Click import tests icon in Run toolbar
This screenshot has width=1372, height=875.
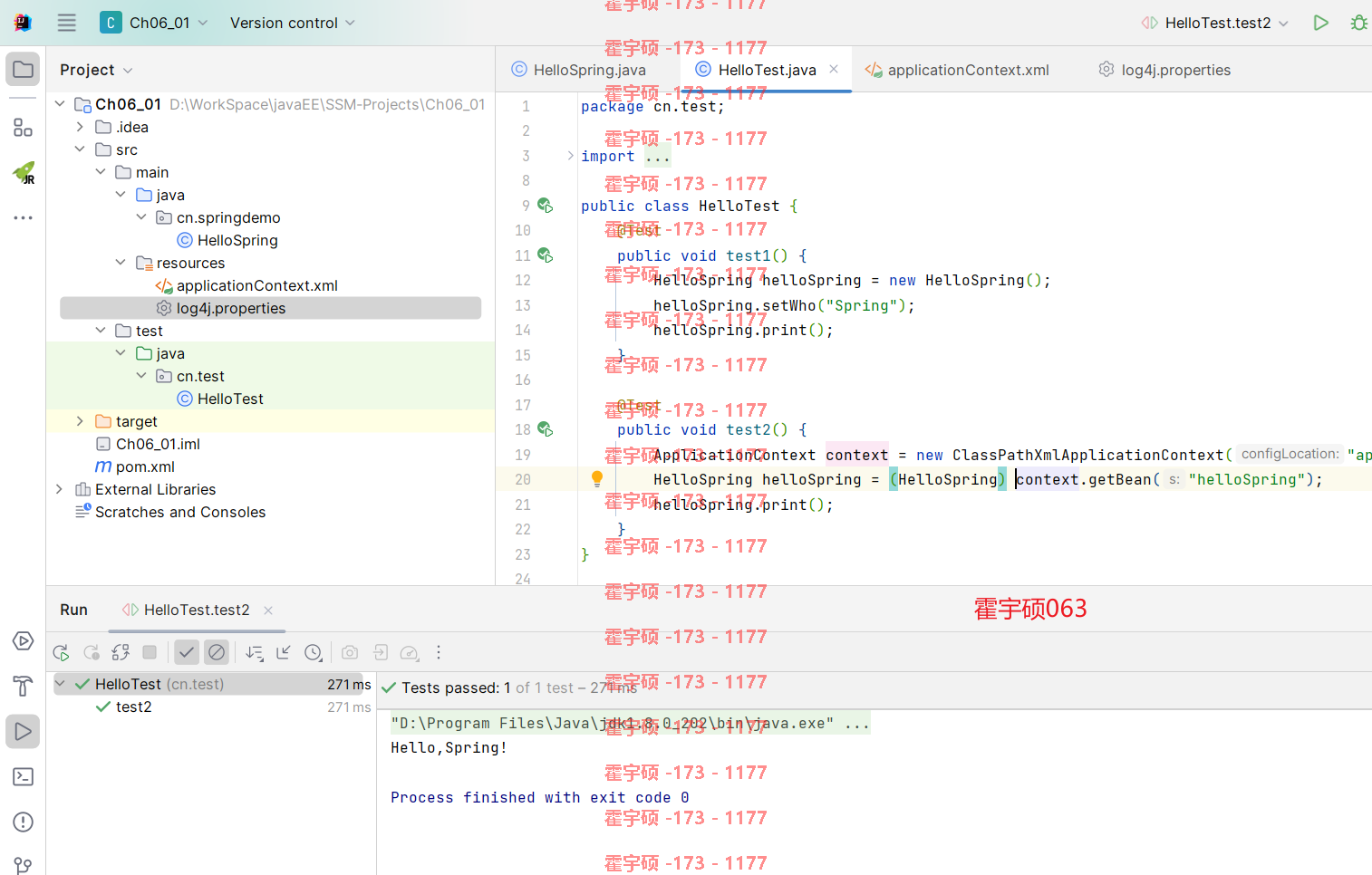pos(381,652)
